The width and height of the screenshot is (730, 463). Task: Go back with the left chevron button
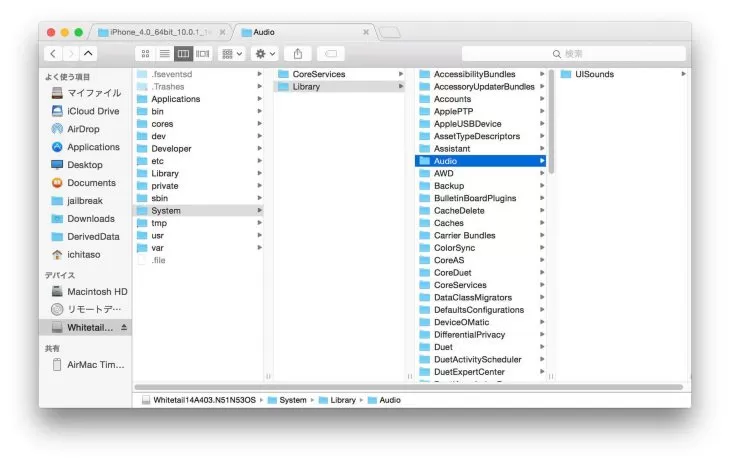point(53,54)
